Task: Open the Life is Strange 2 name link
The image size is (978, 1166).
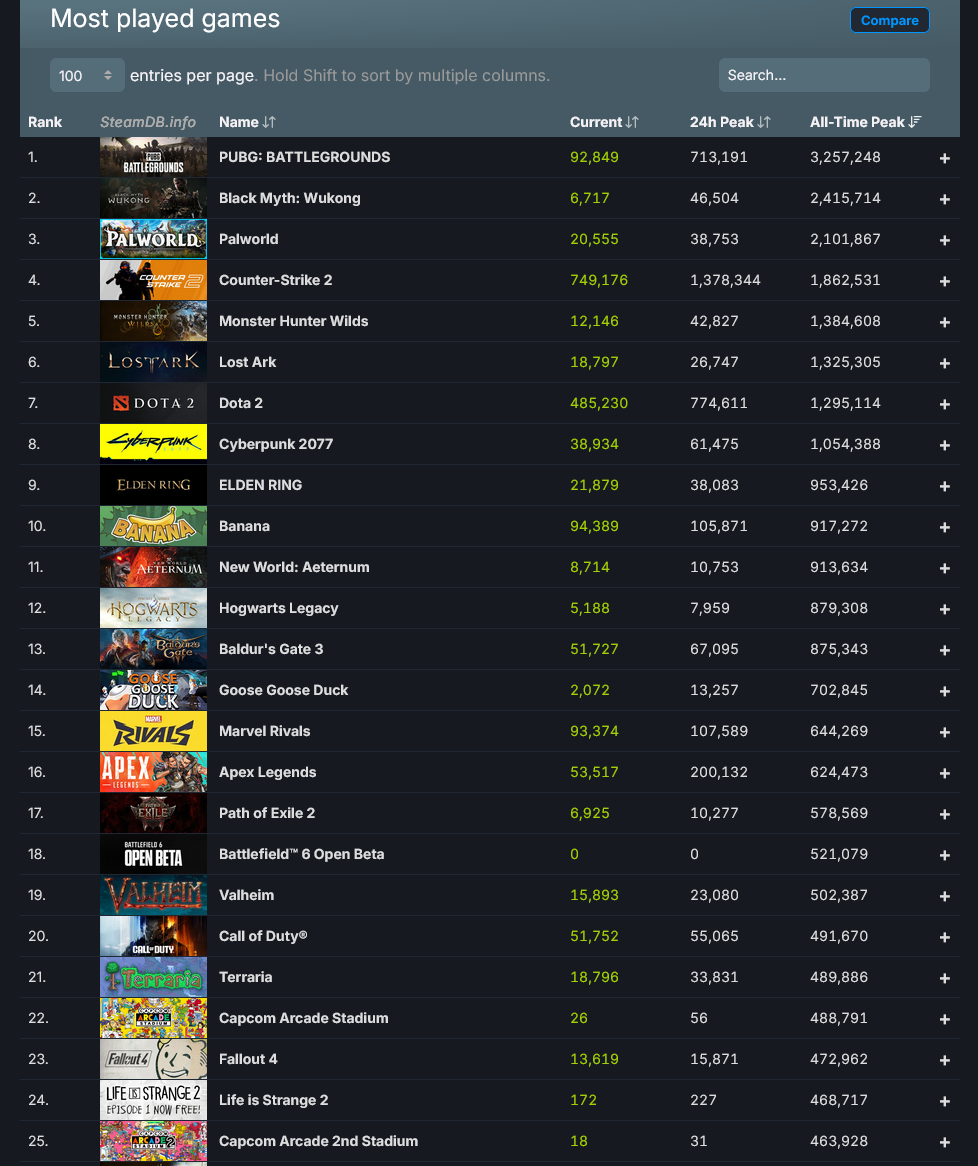Action: pyautogui.click(x=273, y=1100)
